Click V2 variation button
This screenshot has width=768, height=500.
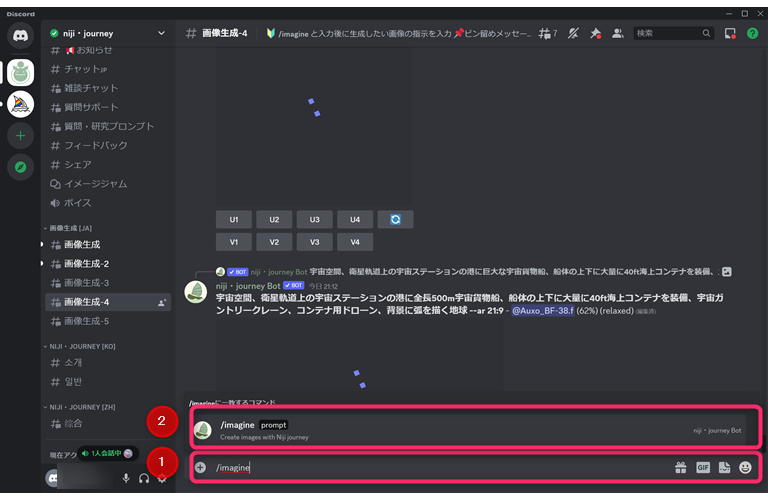274,242
